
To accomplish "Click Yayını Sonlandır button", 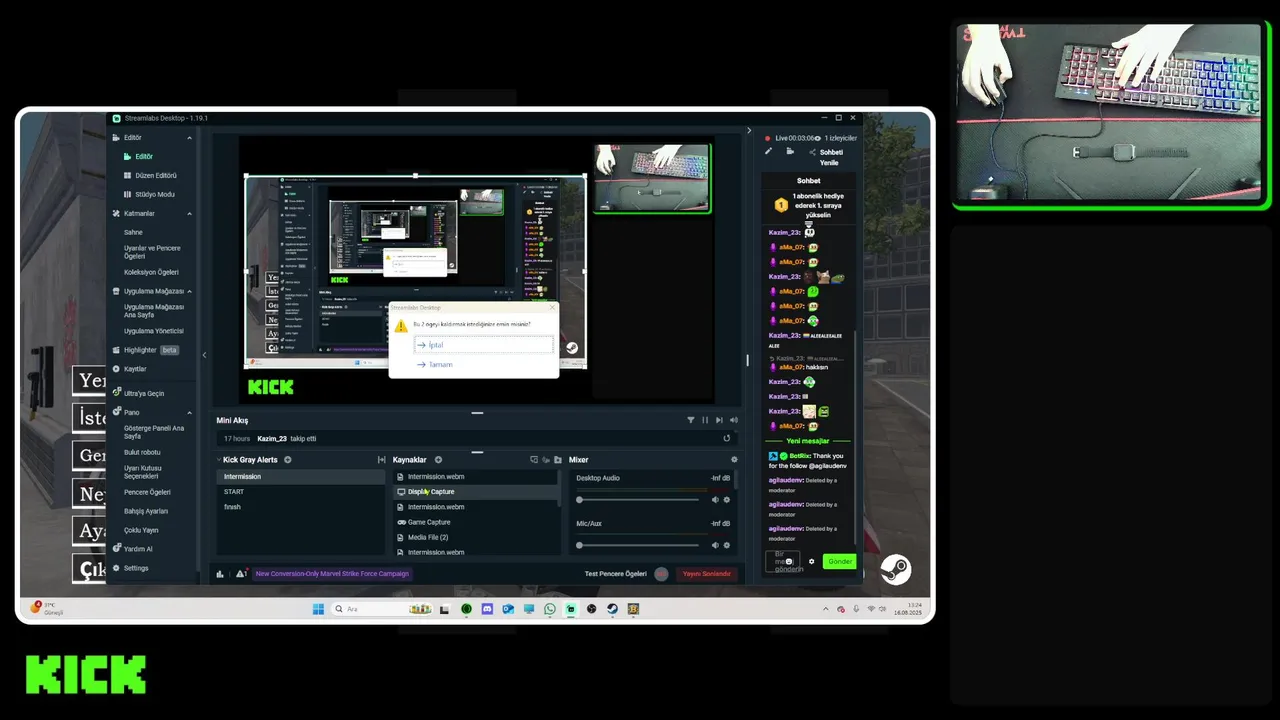I will pos(707,574).
